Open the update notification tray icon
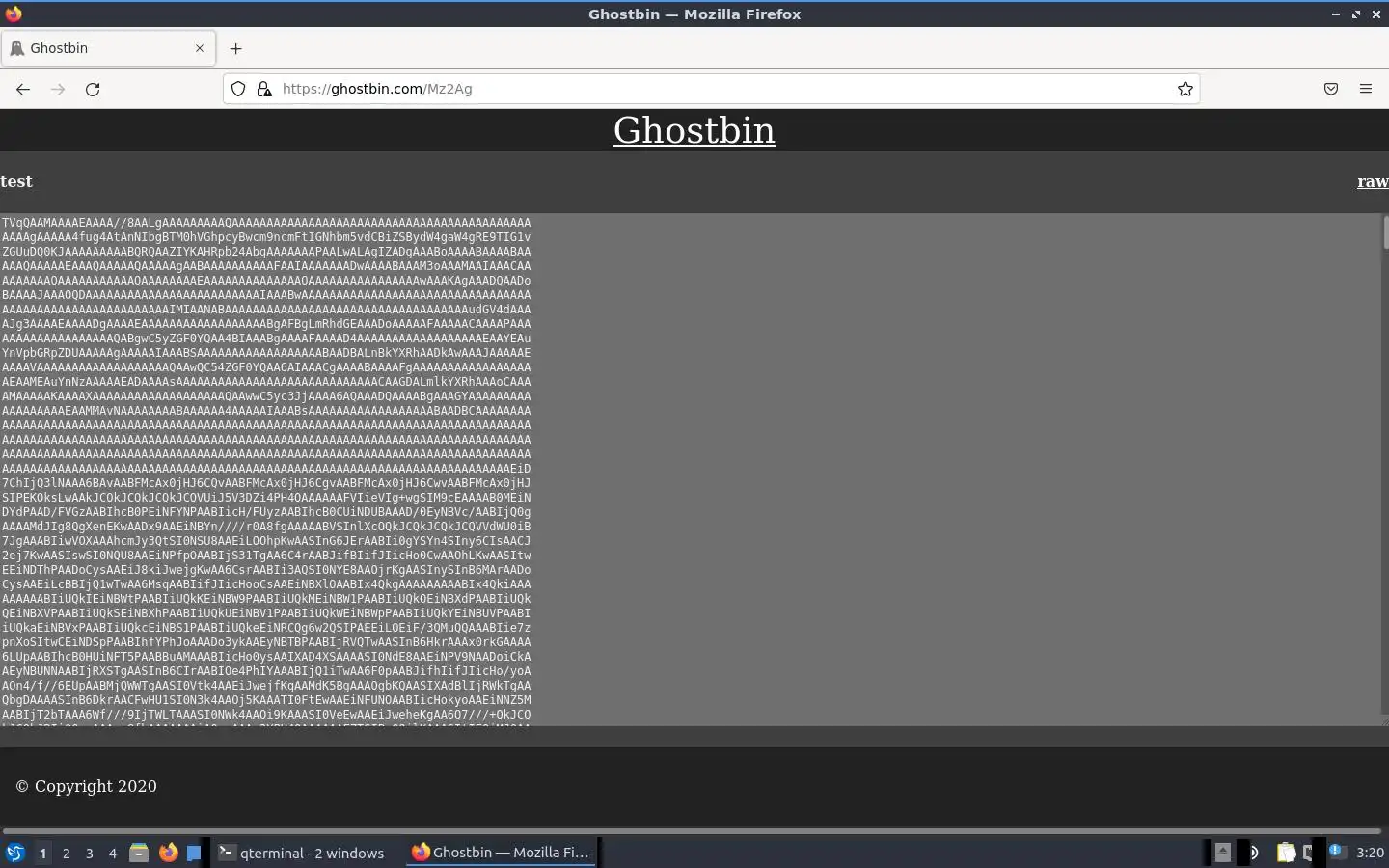Image resolution: width=1389 pixels, height=868 pixels. [x=1337, y=852]
